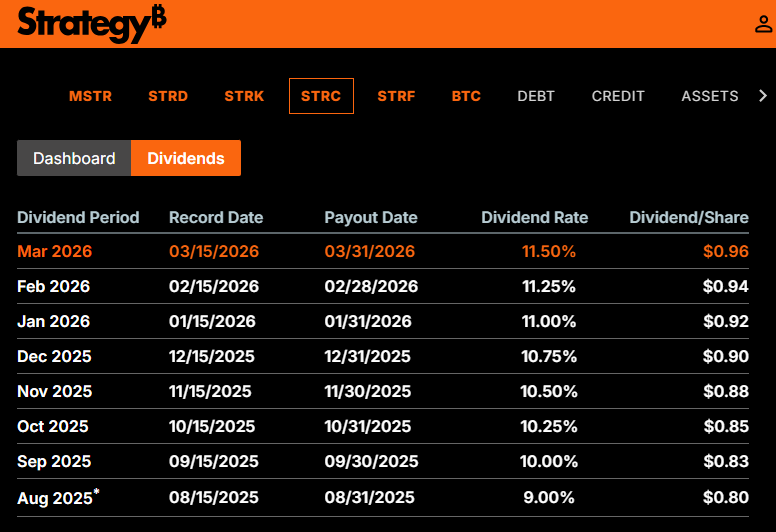Click the 10.25% dividend rate
This screenshot has height=532, width=776.
coord(549,426)
